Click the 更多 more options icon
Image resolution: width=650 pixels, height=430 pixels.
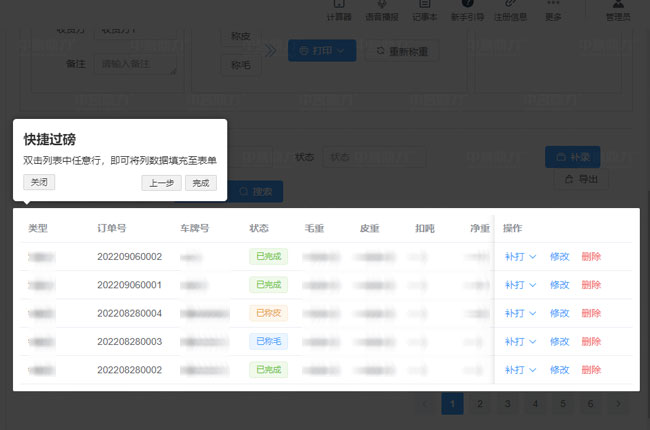click(553, 8)
